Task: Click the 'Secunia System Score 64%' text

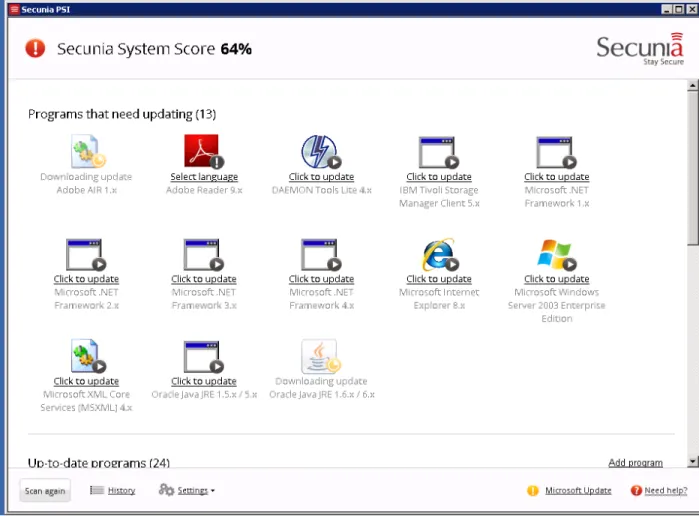Action: pyautogui.click(x=154, y=49)
